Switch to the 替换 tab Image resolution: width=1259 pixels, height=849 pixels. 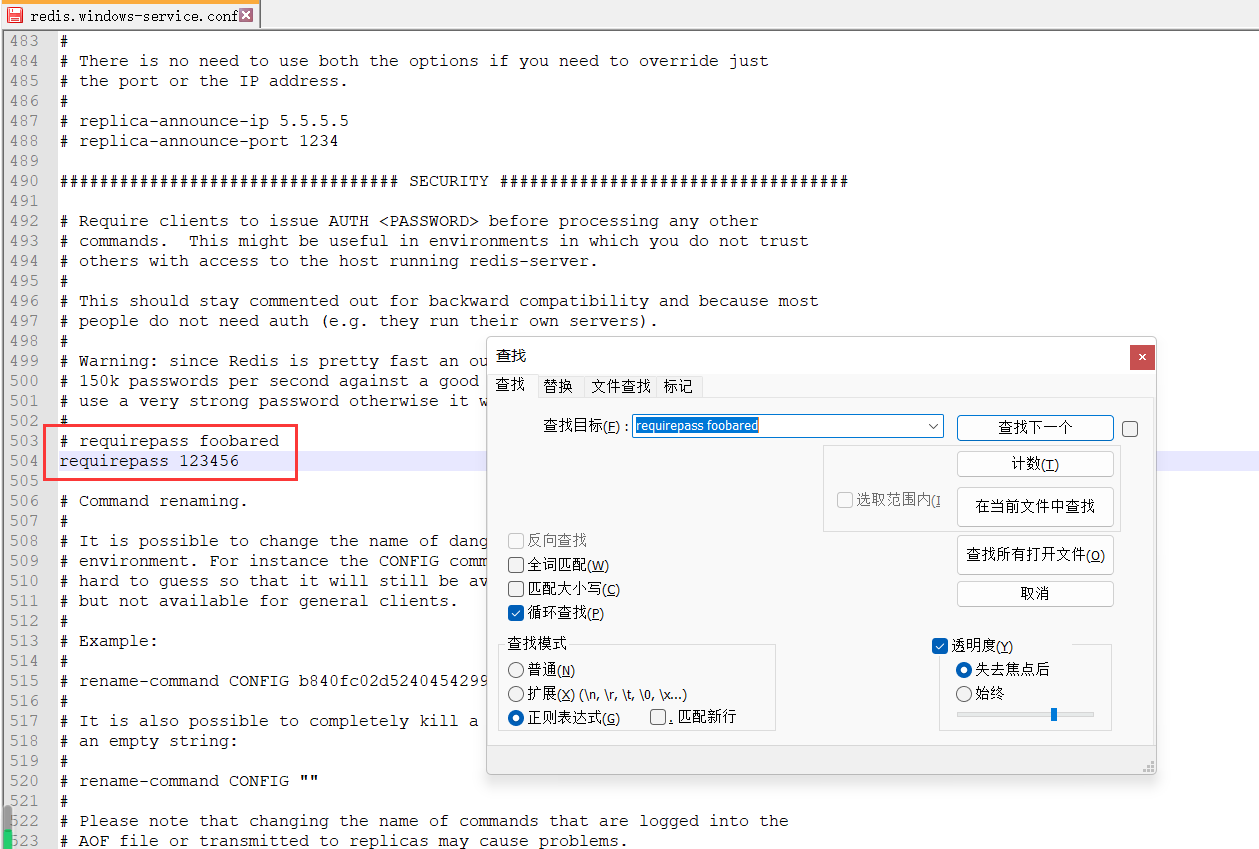tap(558, 386)
